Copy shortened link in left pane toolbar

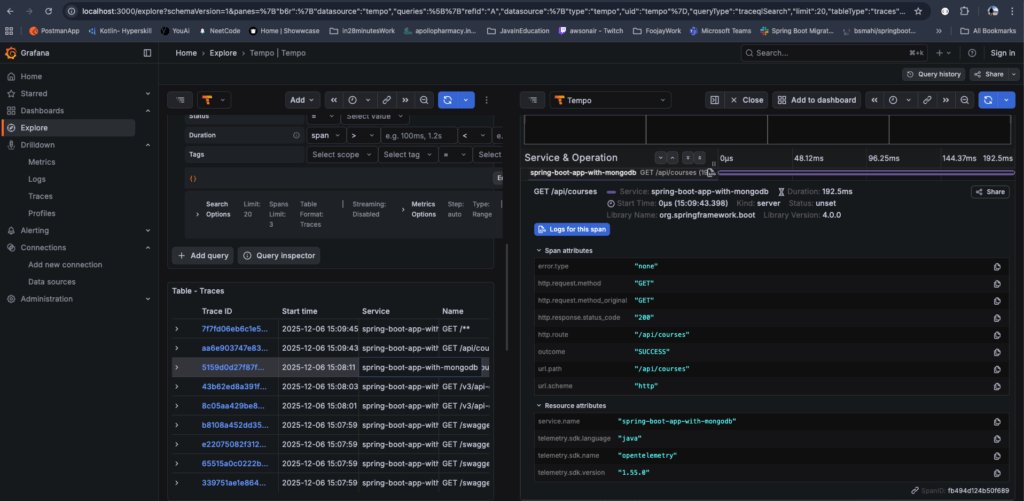coord(385,100)
